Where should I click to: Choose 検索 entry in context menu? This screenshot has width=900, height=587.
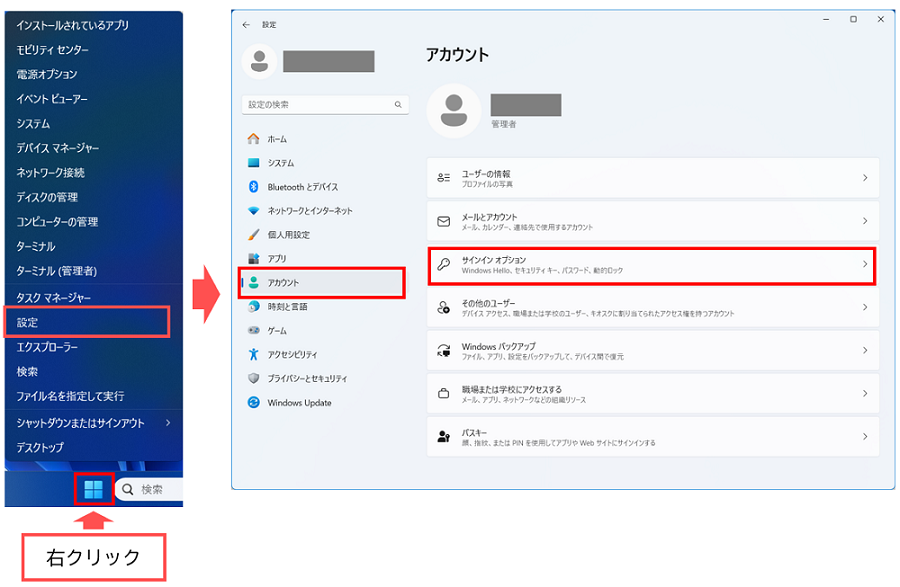click(x=27, y=372)
